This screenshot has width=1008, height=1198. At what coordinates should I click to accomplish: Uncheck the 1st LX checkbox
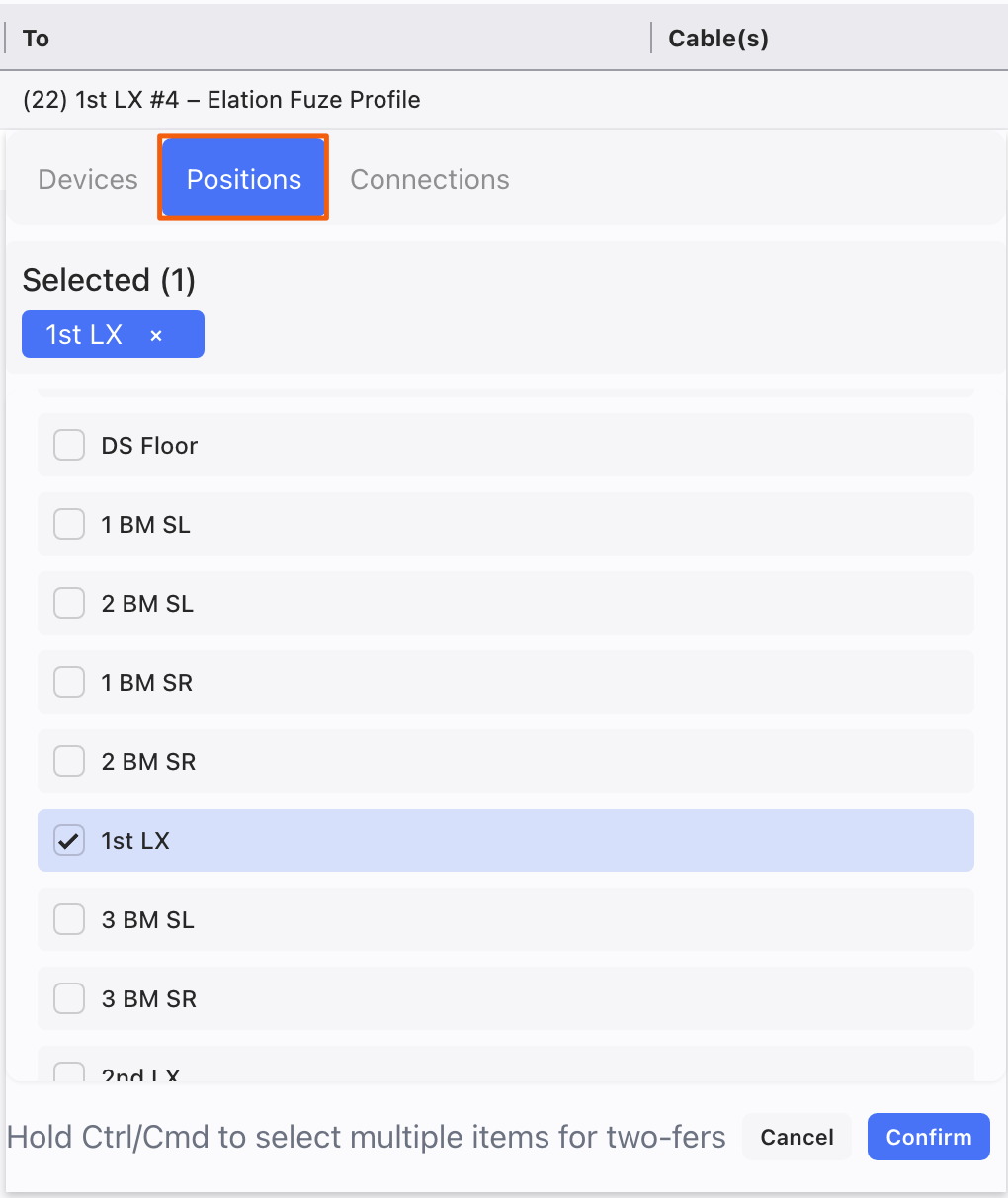point(69,840)
